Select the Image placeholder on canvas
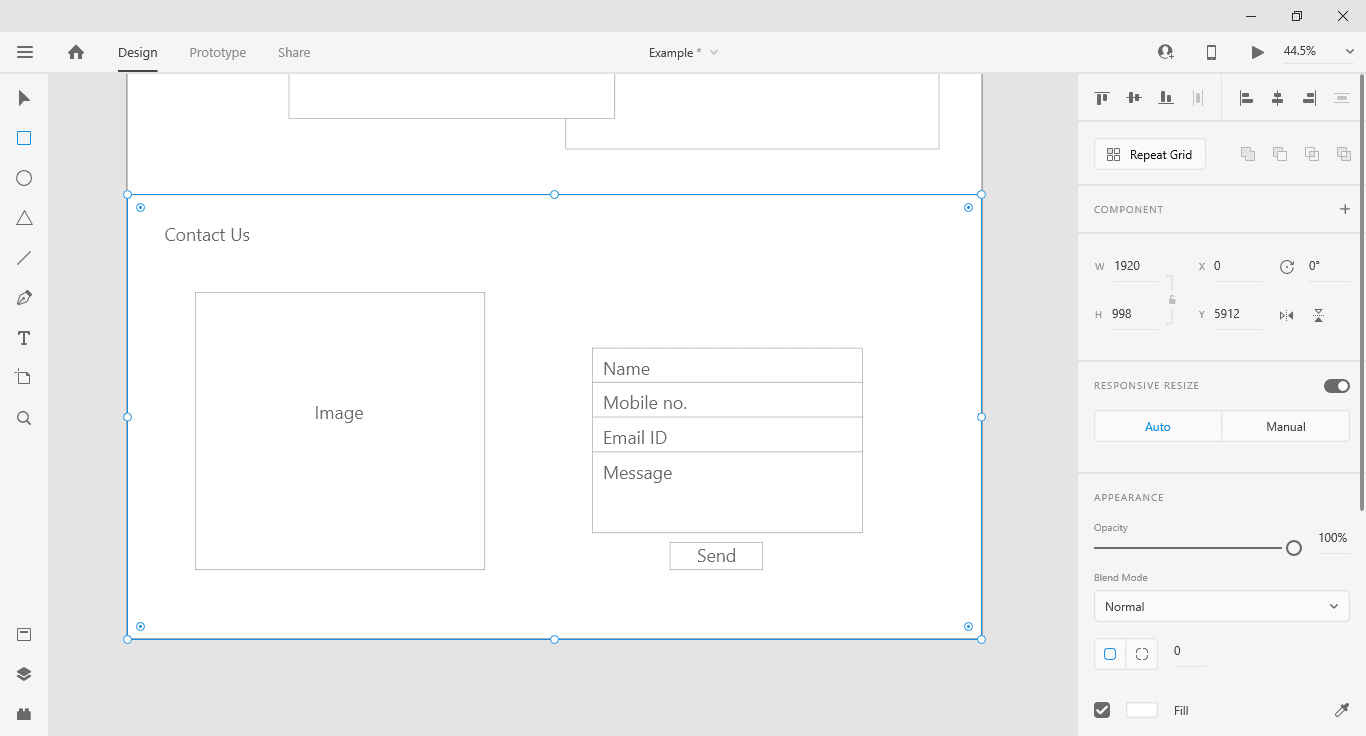 tap(340, 431)
